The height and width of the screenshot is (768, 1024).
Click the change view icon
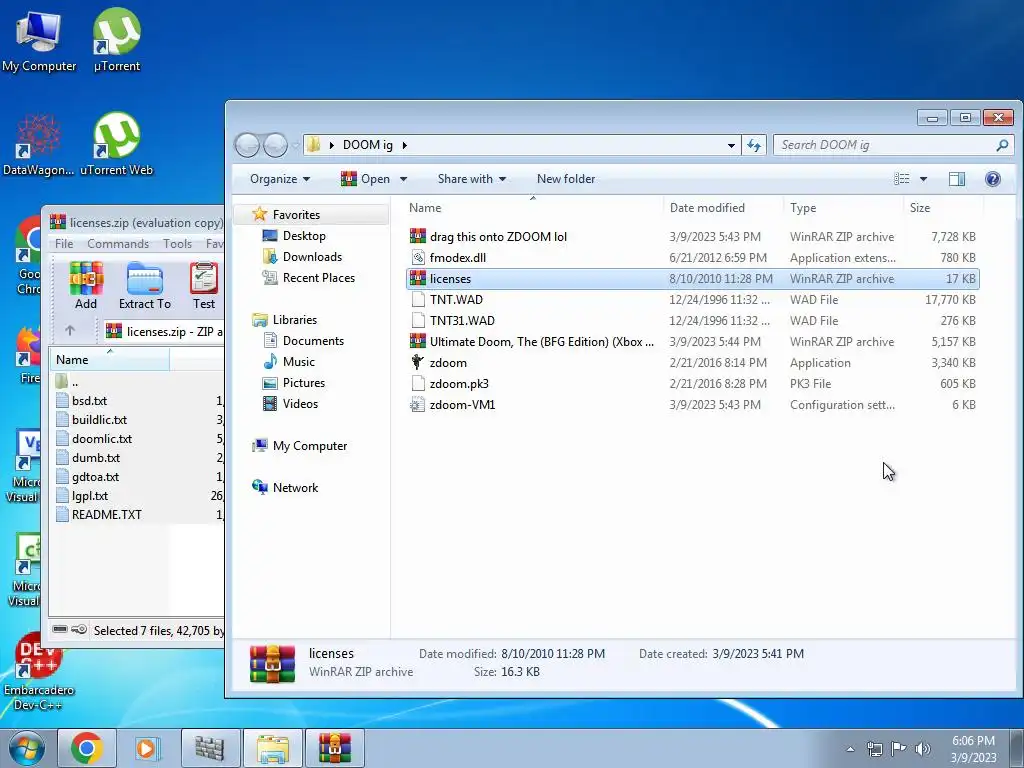[901, 179]
